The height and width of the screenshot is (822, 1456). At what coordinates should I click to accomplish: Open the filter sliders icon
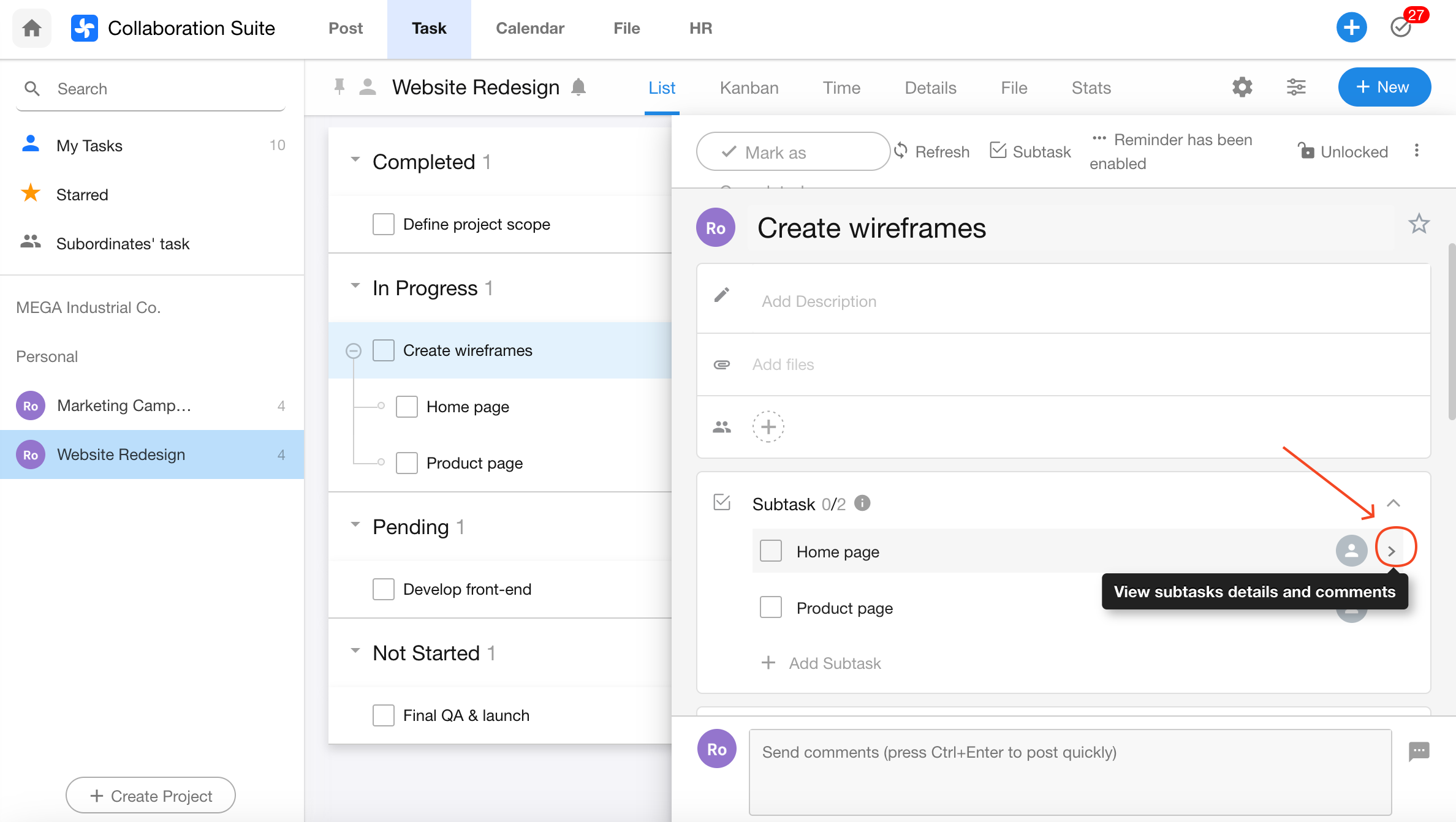click(x=1296, y=88)
